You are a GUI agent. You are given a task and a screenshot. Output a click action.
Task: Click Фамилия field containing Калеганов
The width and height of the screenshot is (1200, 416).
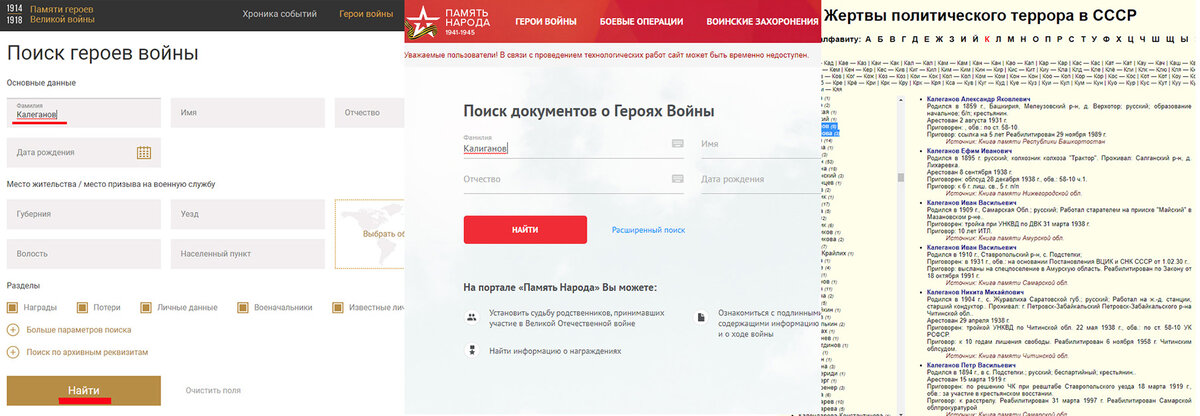[83, 111]
